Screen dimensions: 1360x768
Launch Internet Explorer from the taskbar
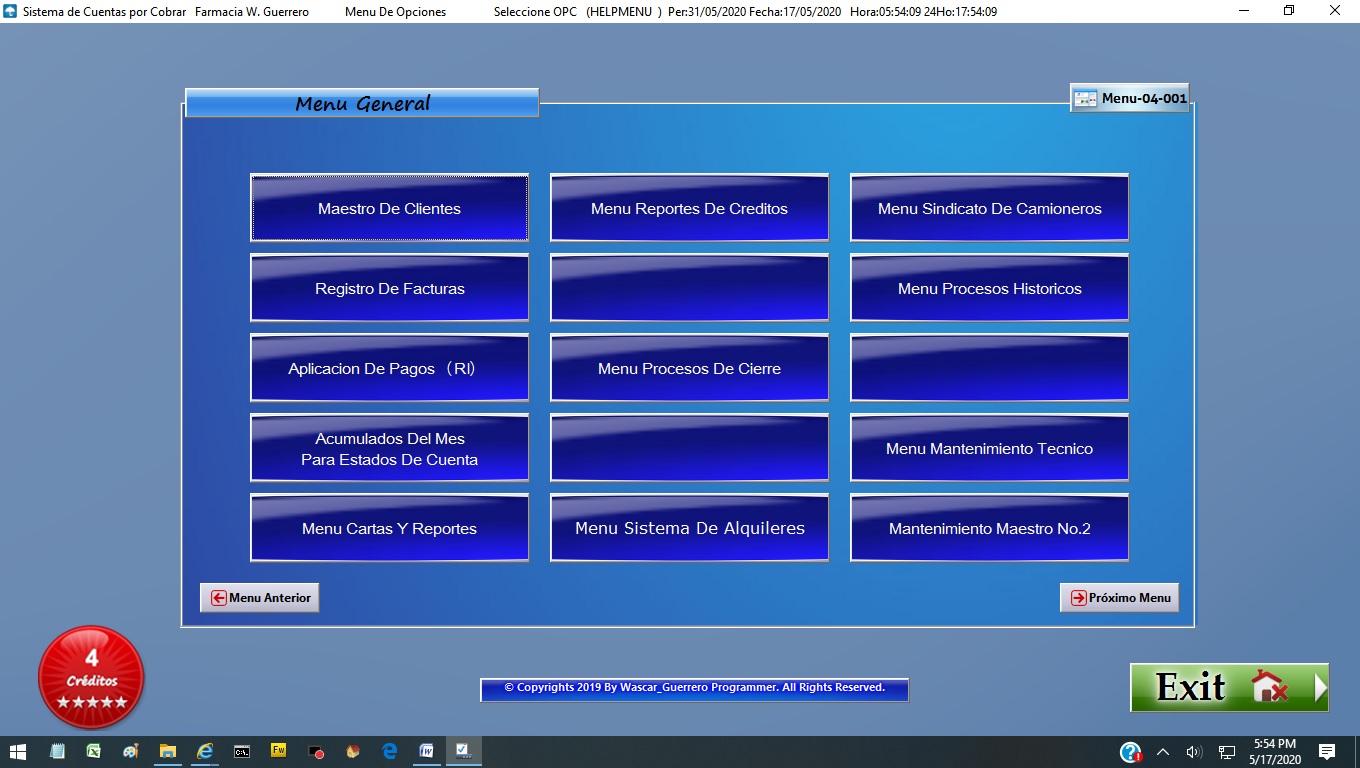tap(205, 751)
